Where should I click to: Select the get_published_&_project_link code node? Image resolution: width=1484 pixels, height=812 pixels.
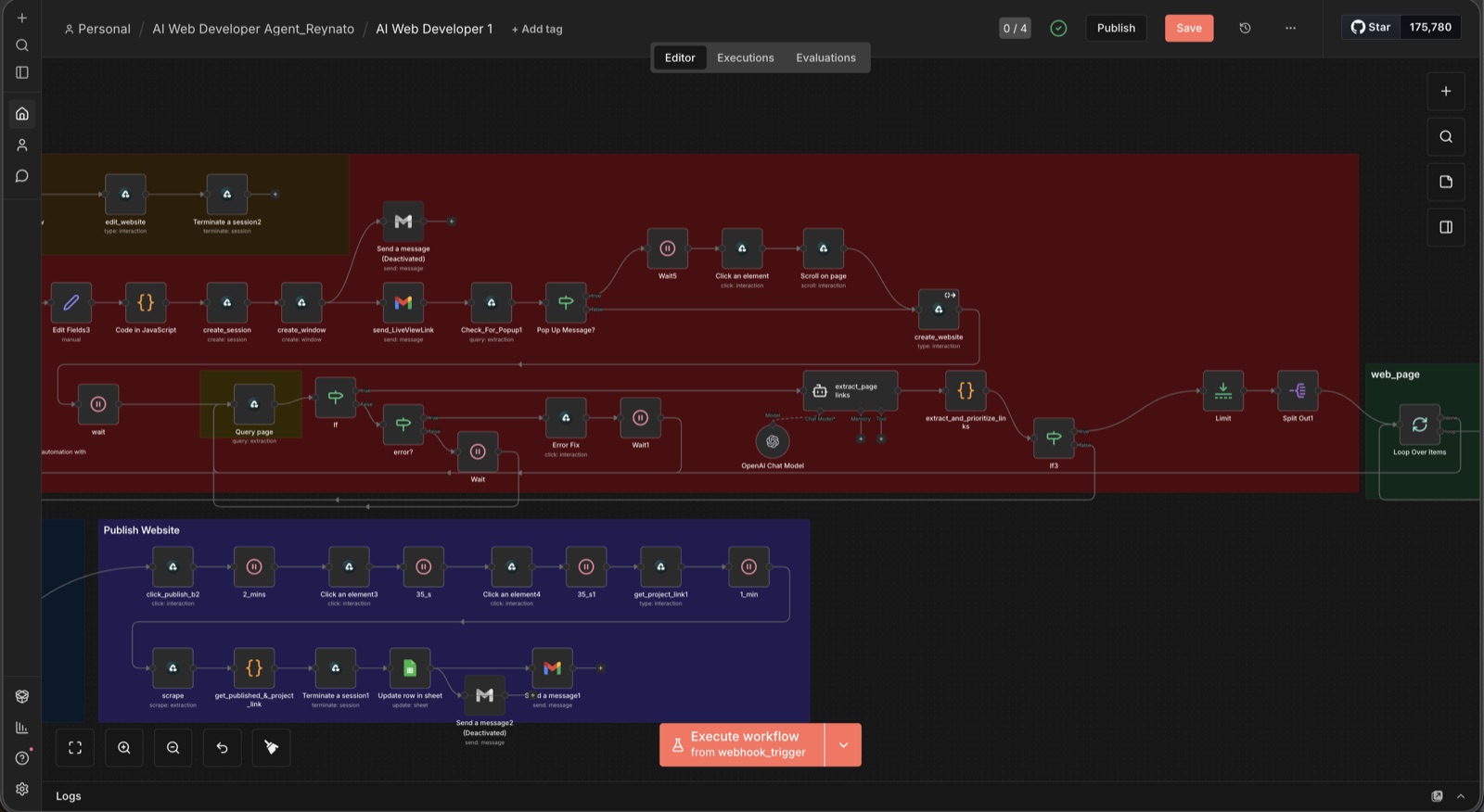click(254, 668)
